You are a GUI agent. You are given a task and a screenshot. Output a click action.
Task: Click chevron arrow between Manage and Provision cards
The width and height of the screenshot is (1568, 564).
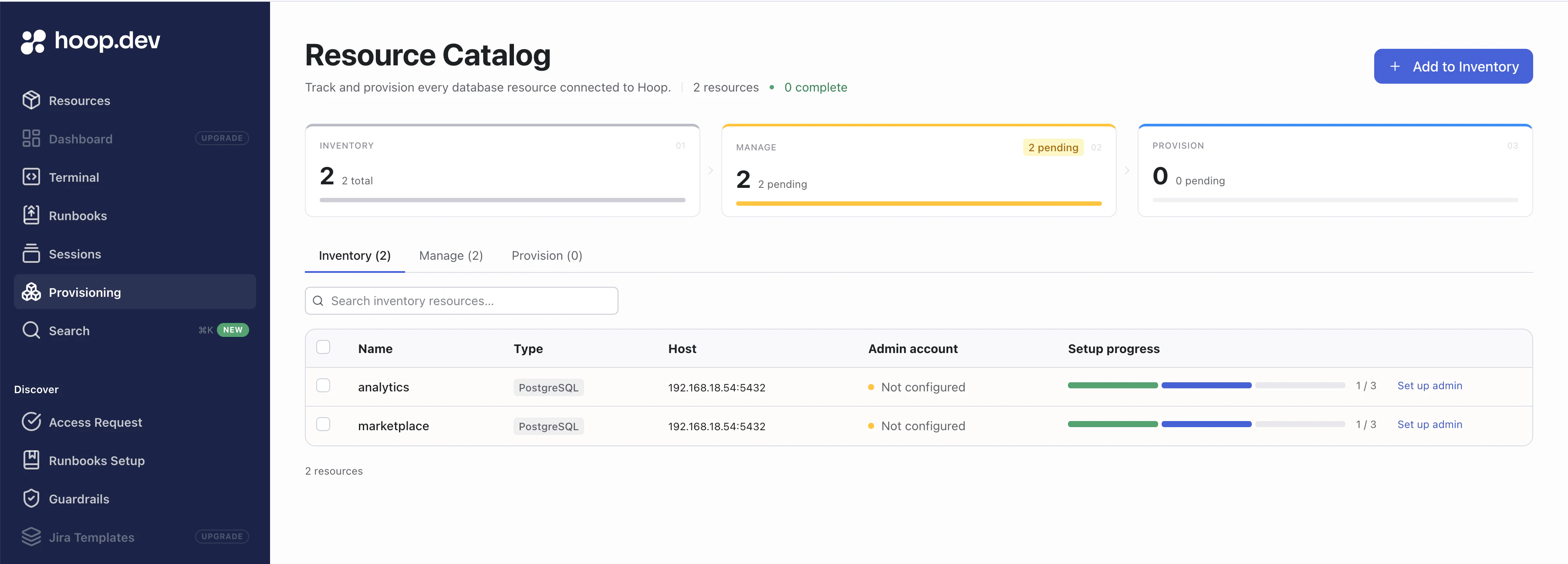[1127, 170]
